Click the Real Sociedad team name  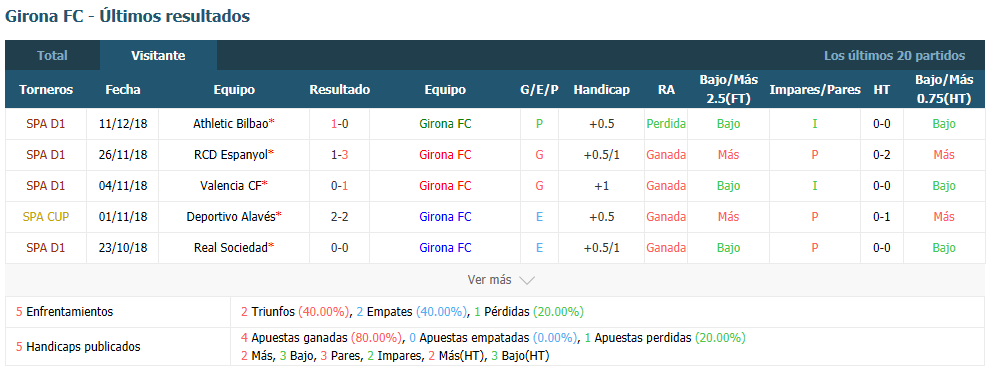pyautogui.click(x=231, y=247)
